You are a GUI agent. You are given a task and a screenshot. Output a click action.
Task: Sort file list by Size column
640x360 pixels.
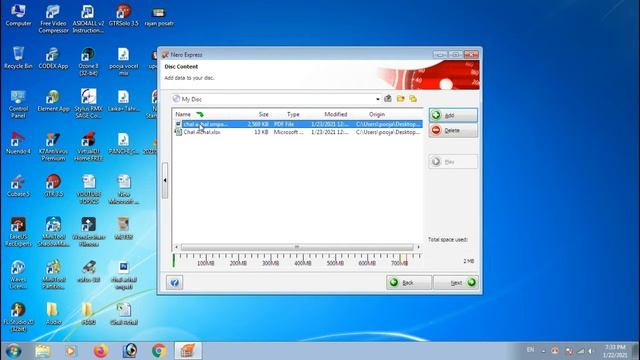tap(263, 114)
